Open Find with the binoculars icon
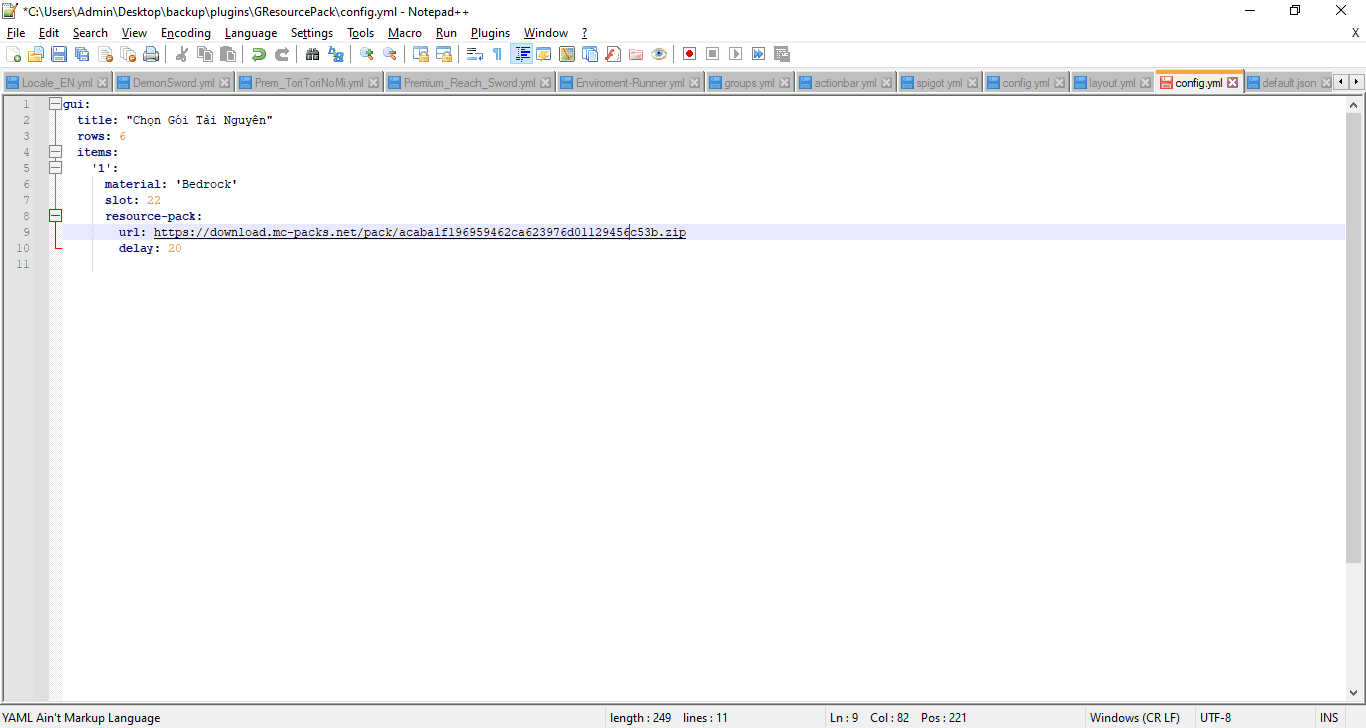The height and width of the screenshot is (728, 1366). tap(312, 54)
